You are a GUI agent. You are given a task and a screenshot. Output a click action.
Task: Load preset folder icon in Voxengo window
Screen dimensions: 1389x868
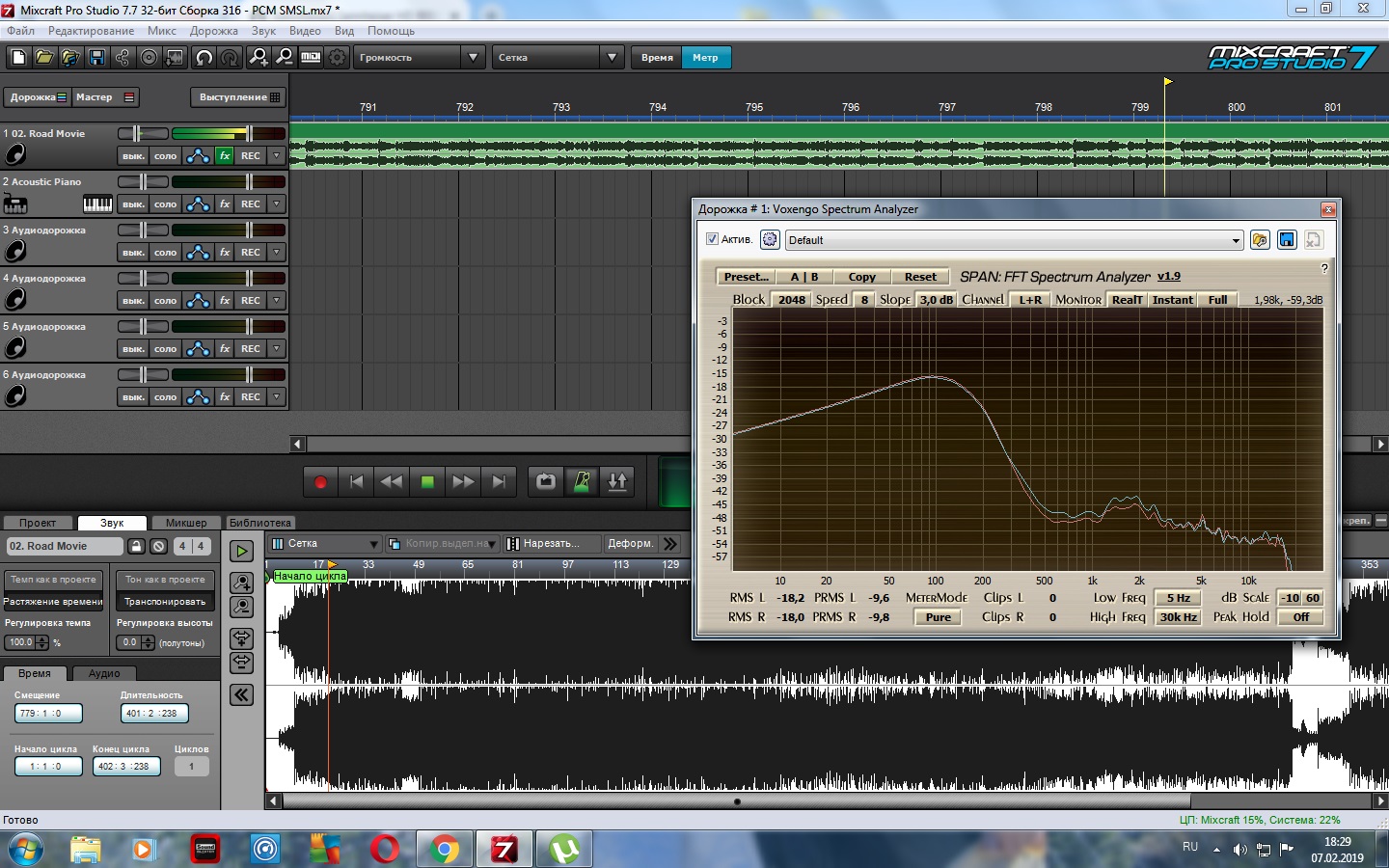(1260, 240)
